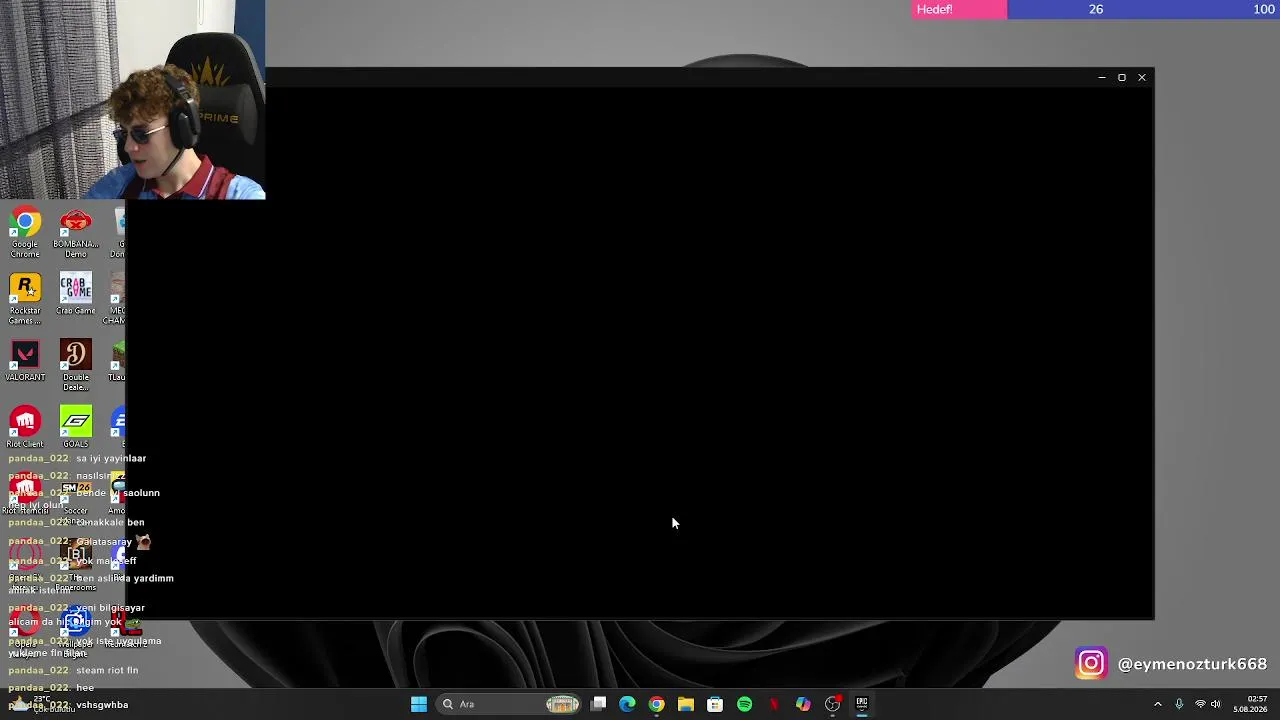Launch the Riot Client desktop shortcut
The image size is (1280, 720).
click(x=25, y=427)
